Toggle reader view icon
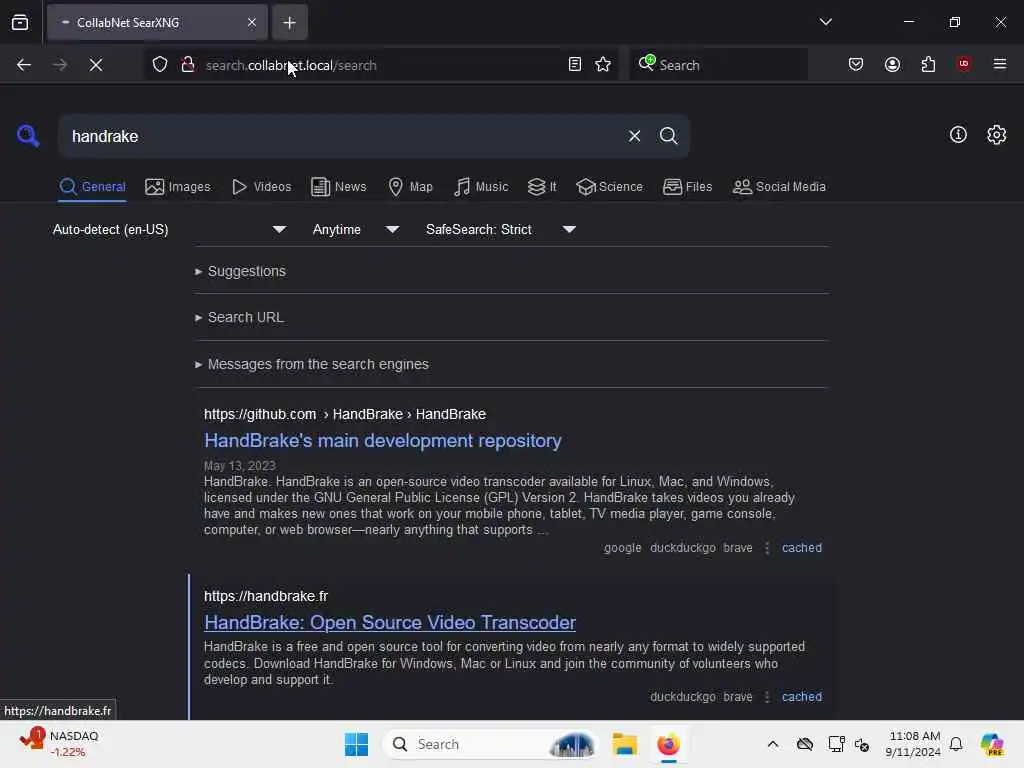This screenshot has width=1024, height=768. click(x=575, y=65)
